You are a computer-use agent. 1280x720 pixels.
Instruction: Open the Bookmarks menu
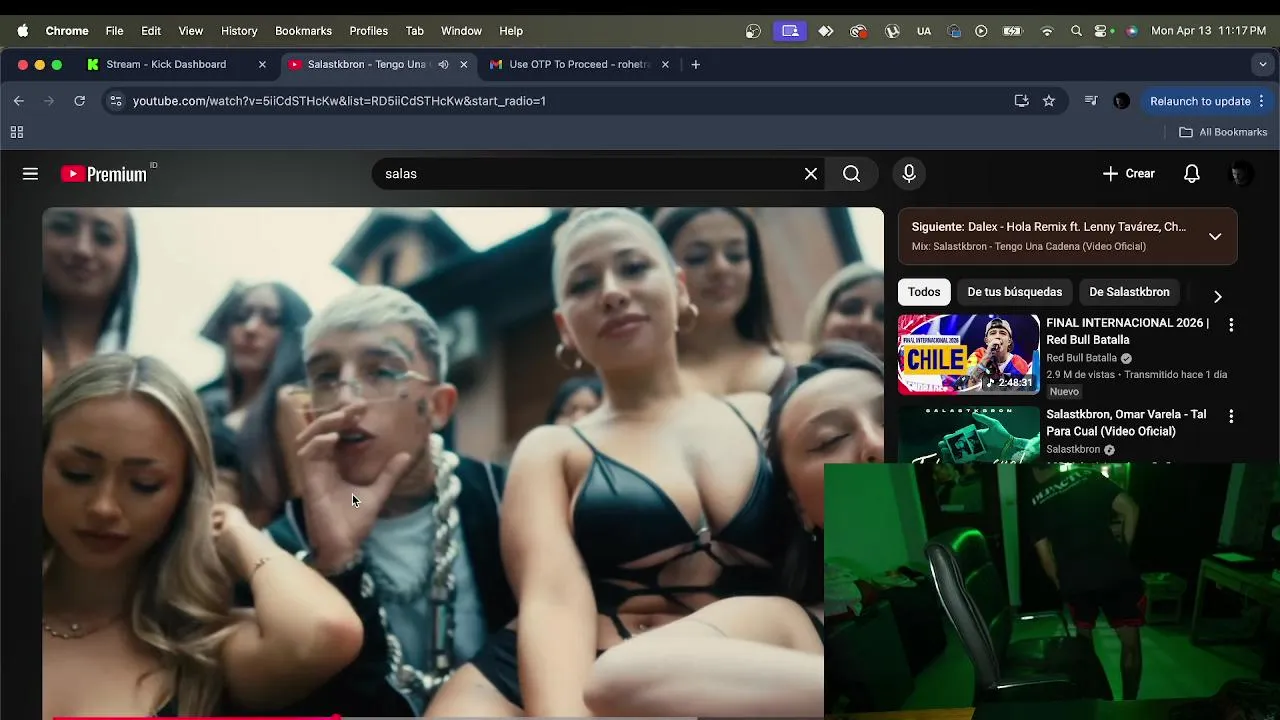tap(303, 31)
